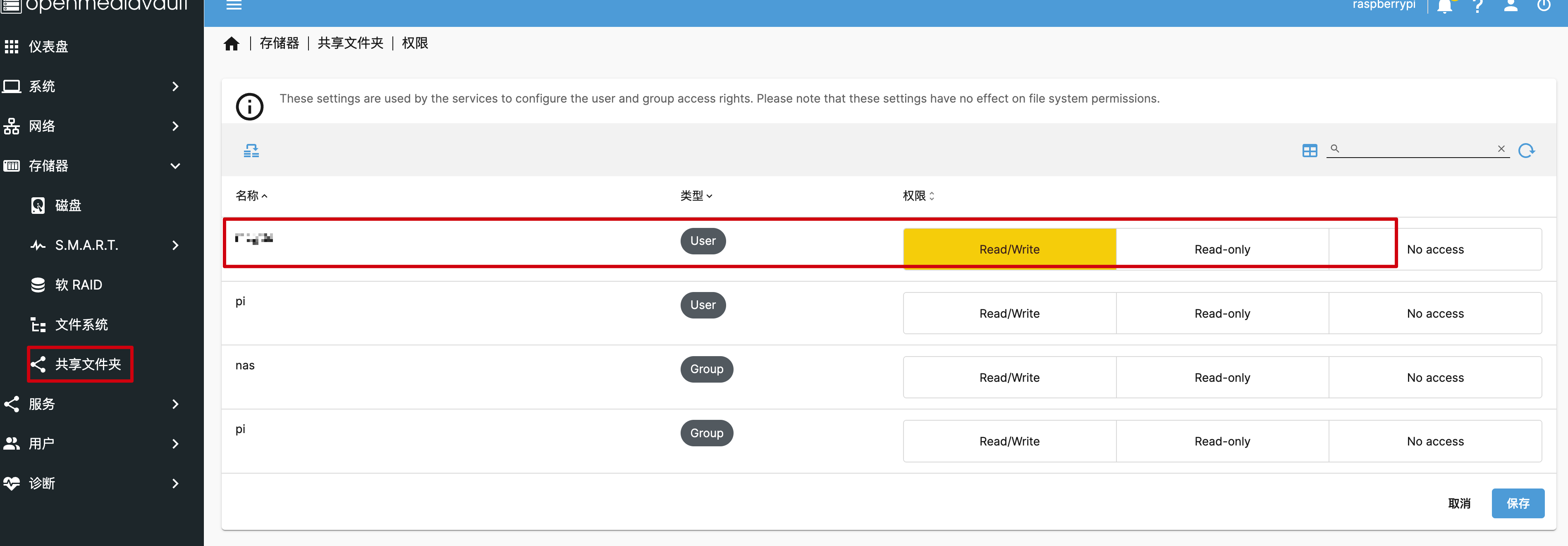Expand the 系统 menu
Viewport: 1568px width, 546px height.
point(102,86)
